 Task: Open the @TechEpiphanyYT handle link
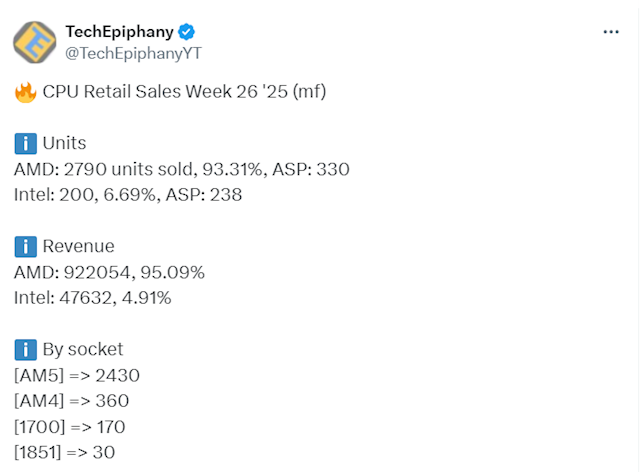[x=133, y=53]
